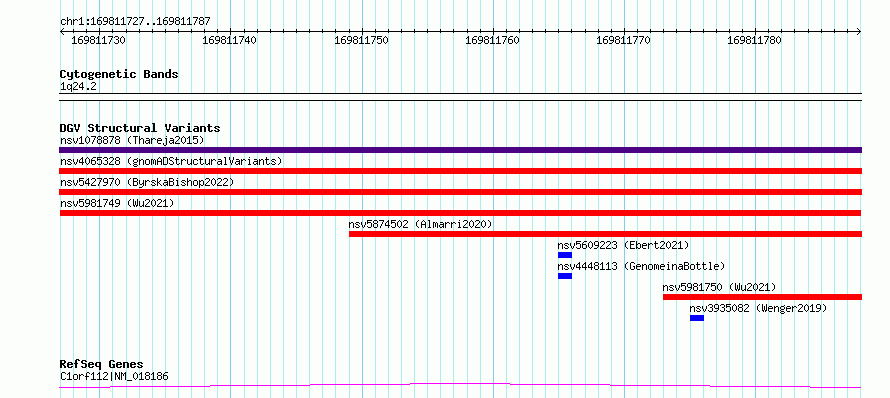The image size is (890, 398).
Task: Click the red bar under nsv5874502
Action: click(605, 234)
